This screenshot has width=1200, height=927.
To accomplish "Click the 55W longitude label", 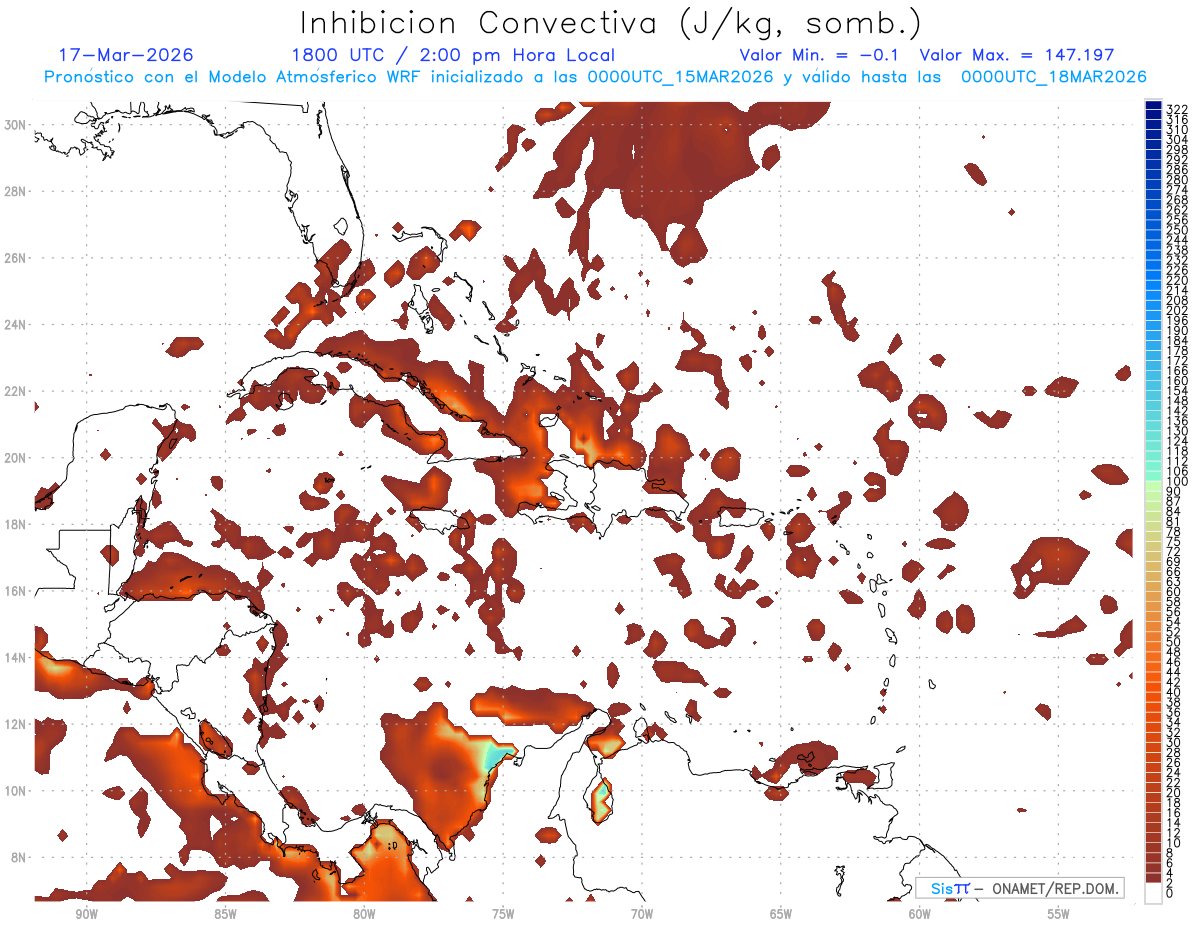I will coord(1059,914).
